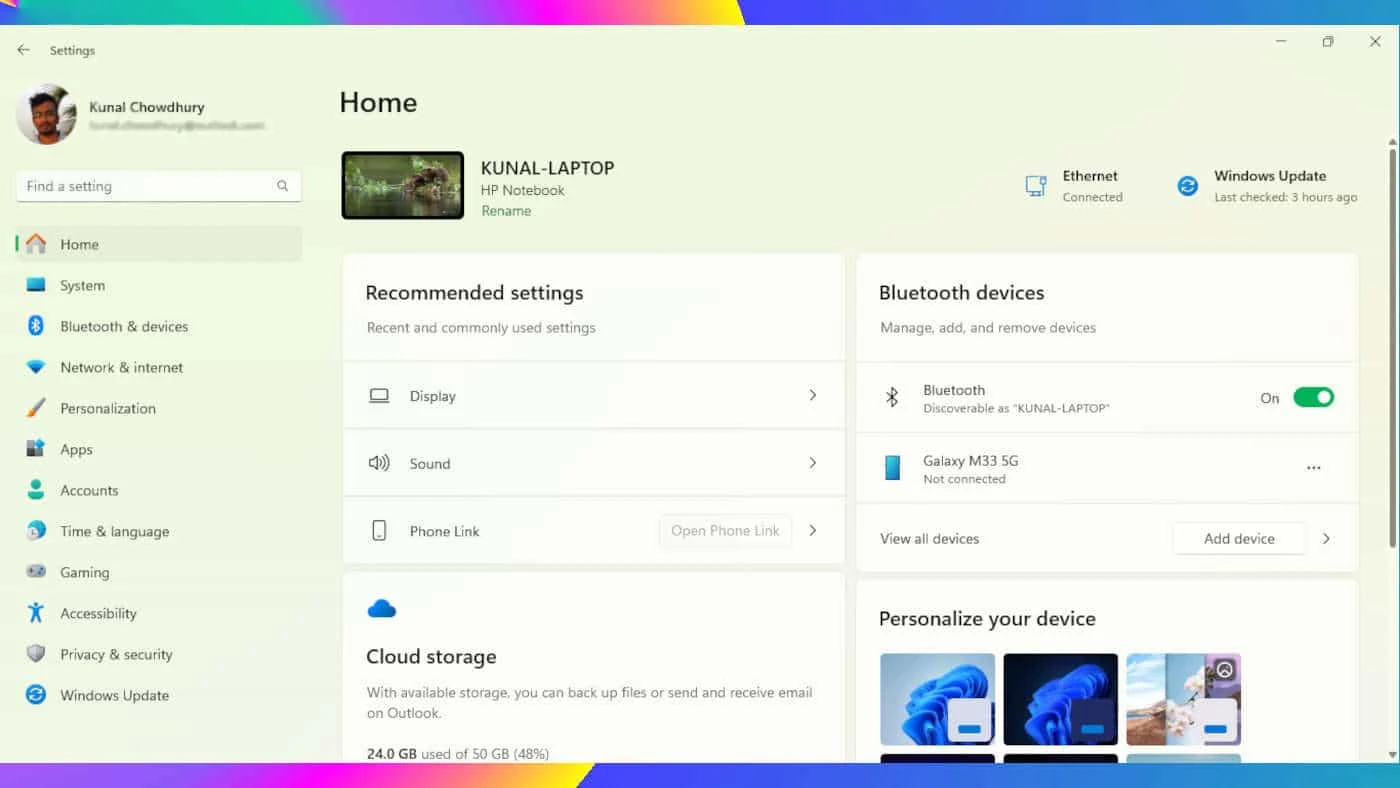Image resolution: width=1400 pixels, height=788 pixels.
Task: Click the Personalization paintbrush icon
Action: pyautogui.click(x=36, y=408)
